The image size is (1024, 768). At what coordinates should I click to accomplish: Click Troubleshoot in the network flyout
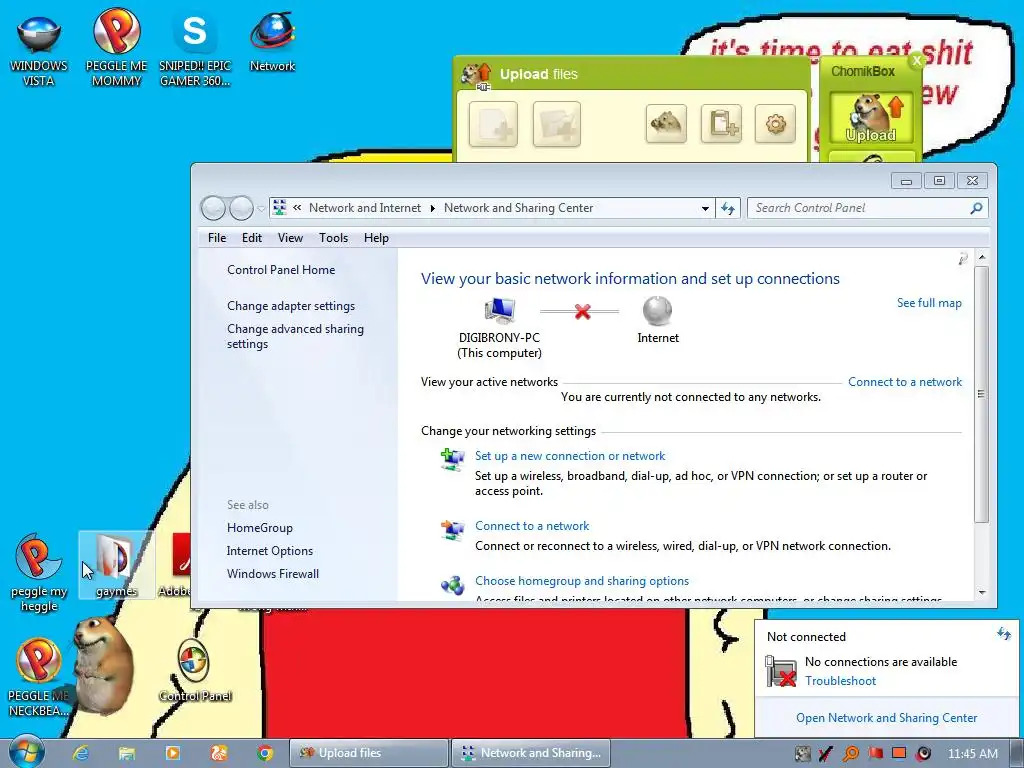pyautogui.click(x=840, y=680)
